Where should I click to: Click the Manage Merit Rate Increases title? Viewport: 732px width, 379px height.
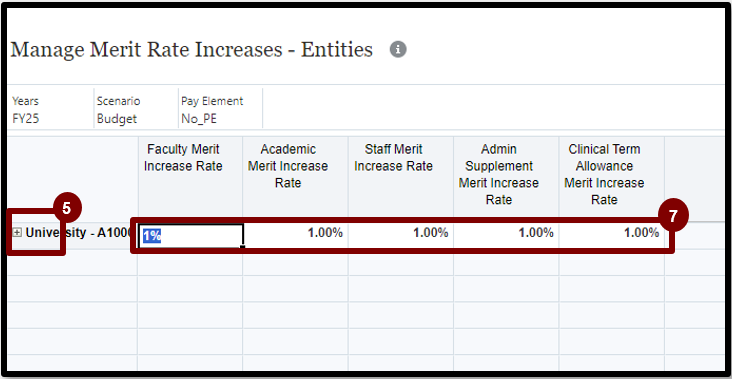[191, 49]
